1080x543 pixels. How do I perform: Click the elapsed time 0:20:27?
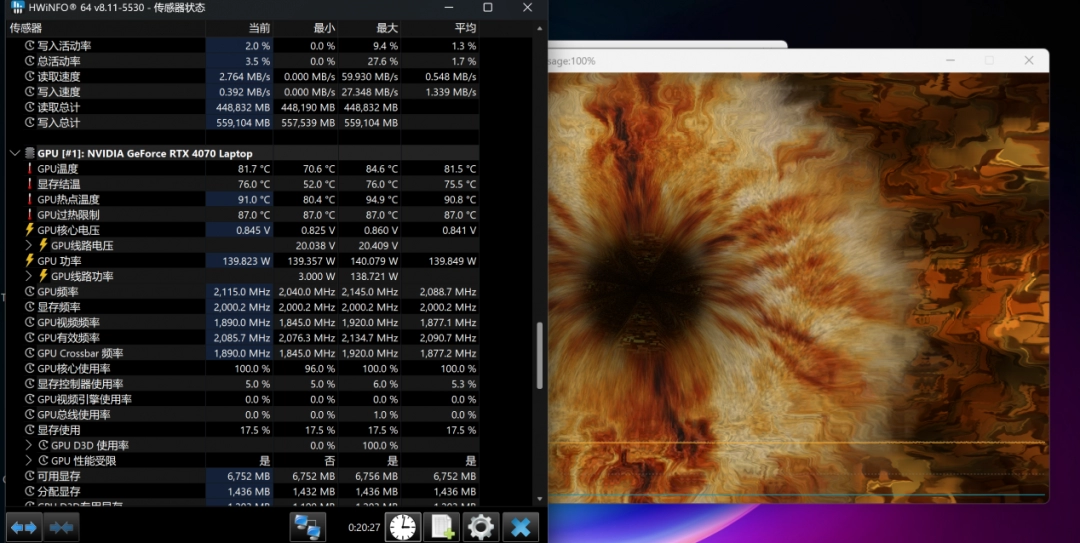(x=364, y=527)
